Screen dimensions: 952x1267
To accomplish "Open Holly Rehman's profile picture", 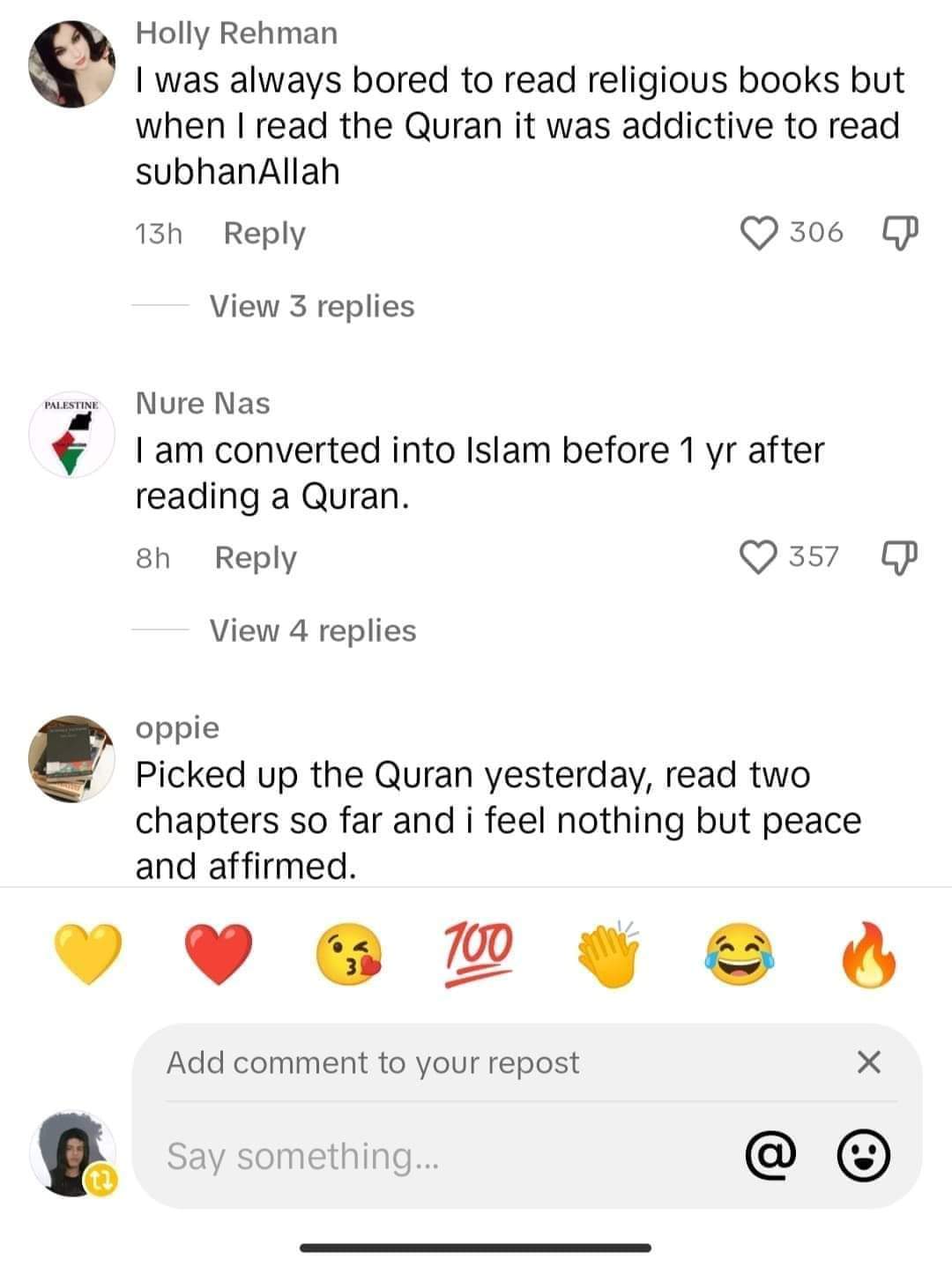I will pos(72,64).
